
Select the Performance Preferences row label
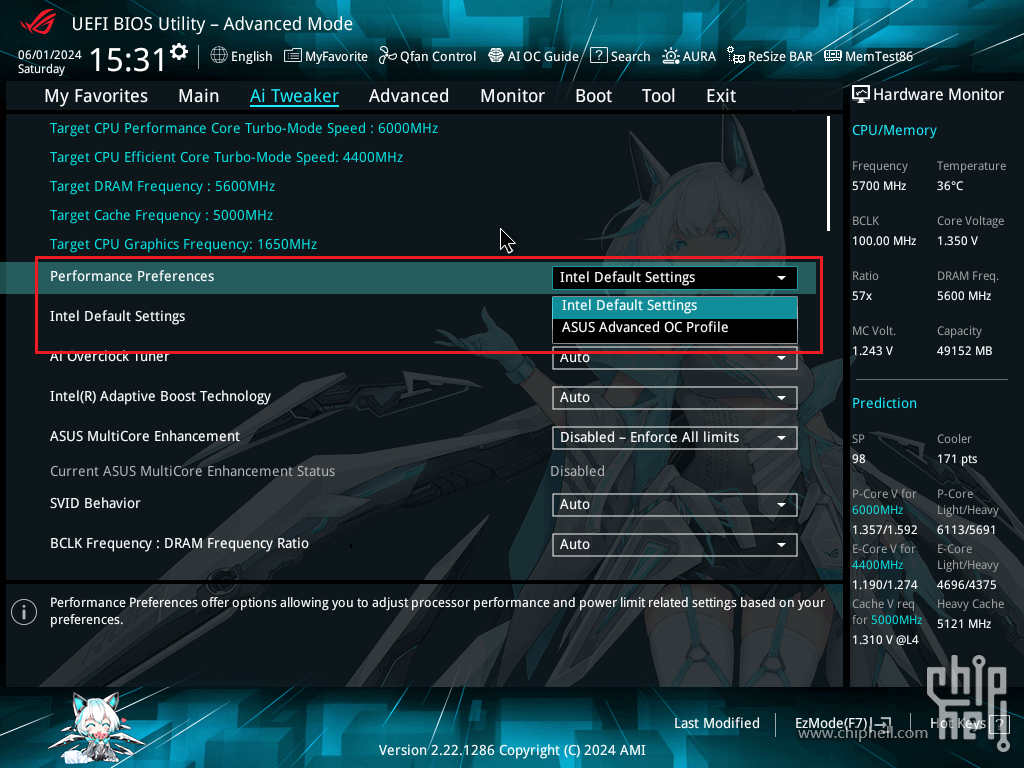[132, 276]
